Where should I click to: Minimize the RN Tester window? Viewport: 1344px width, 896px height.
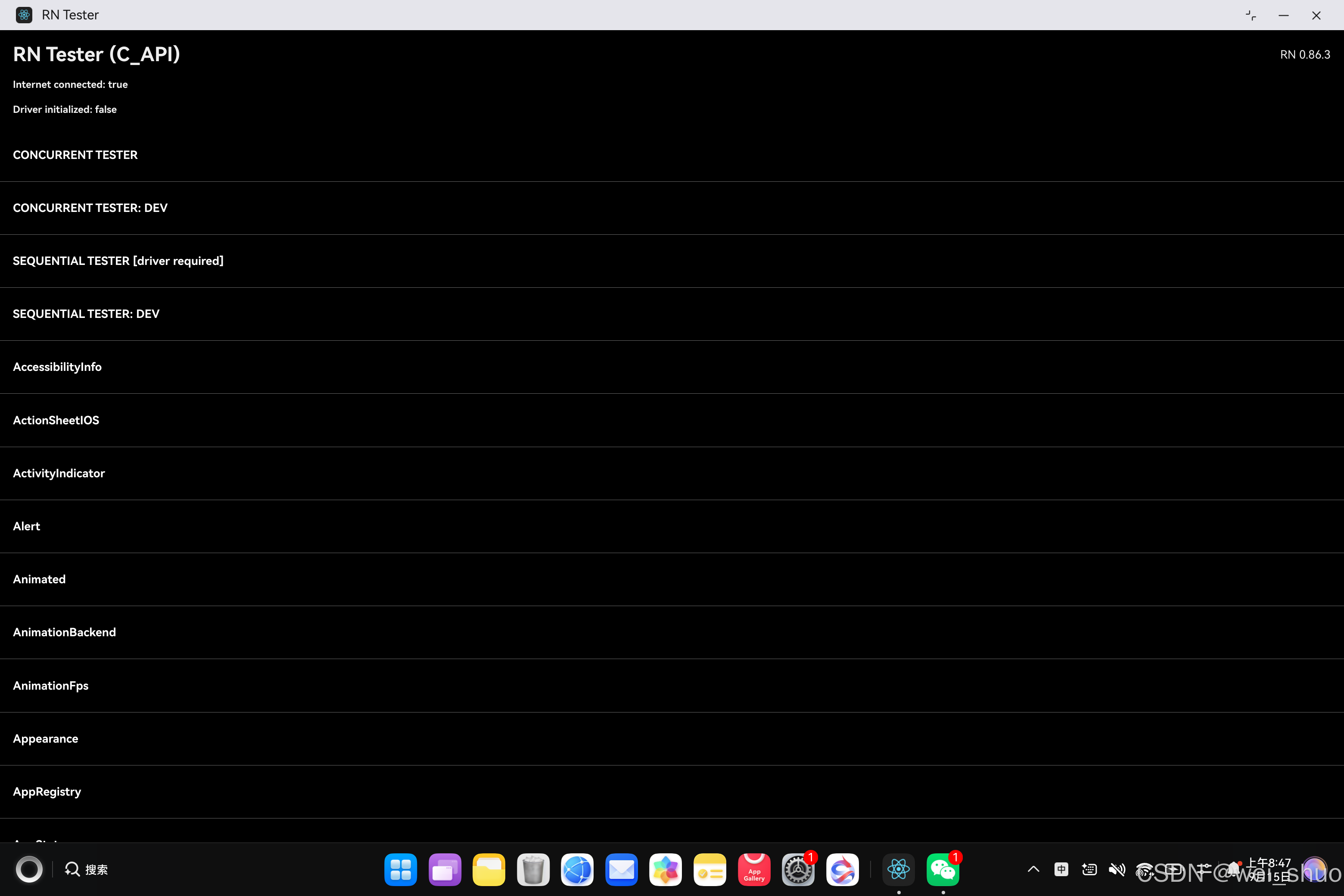pos(1283,16)
